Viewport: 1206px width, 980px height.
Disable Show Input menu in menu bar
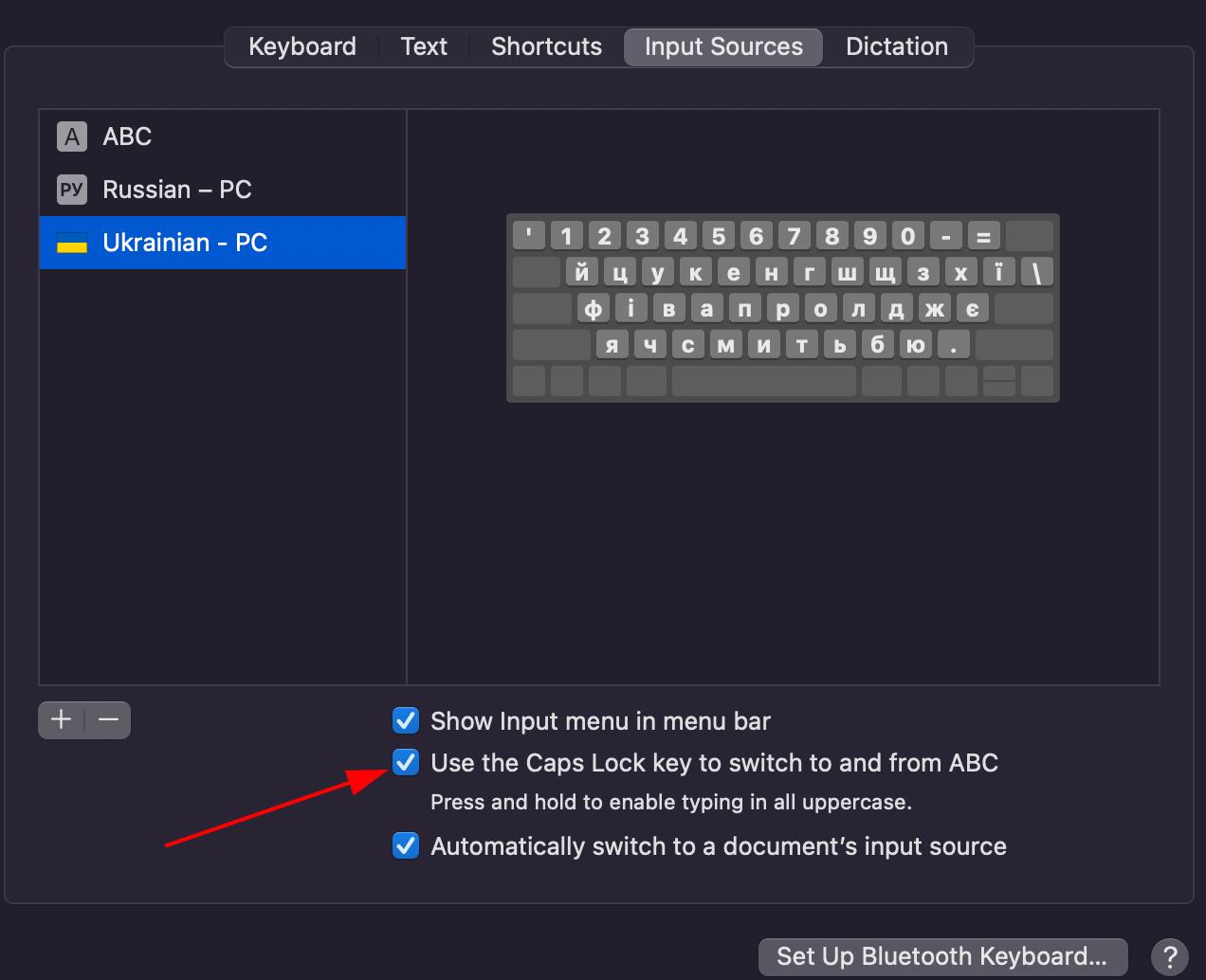coord(406,721)
